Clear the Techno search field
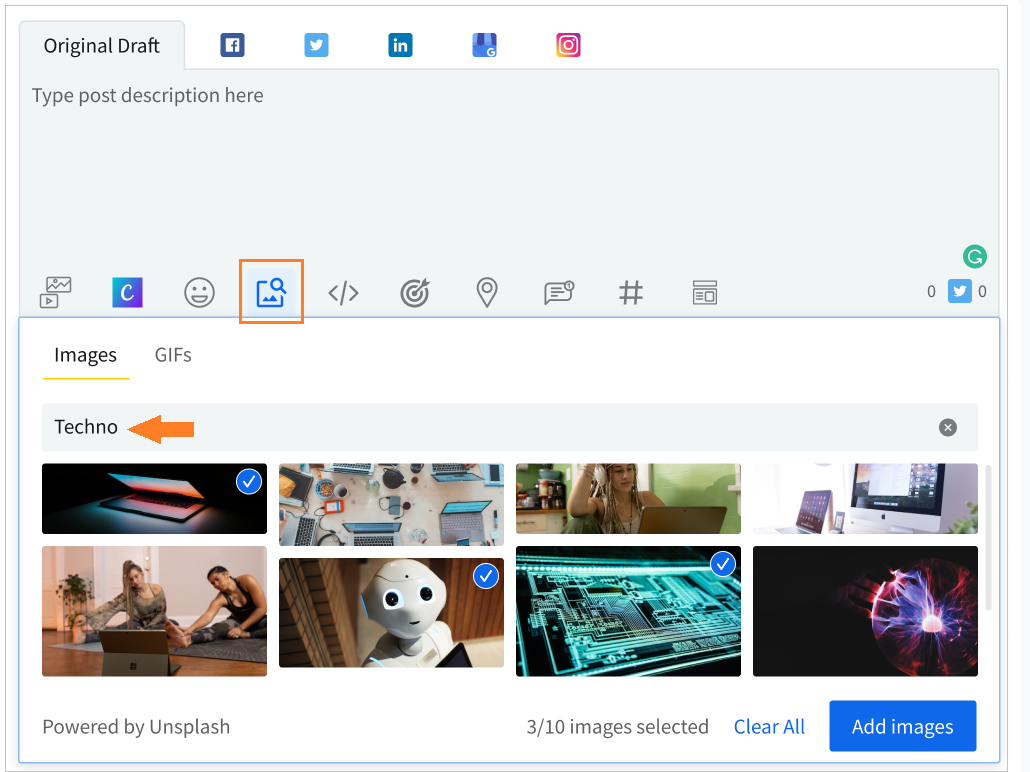Viewport: 1030px width, 772px height. coord(948,427)
